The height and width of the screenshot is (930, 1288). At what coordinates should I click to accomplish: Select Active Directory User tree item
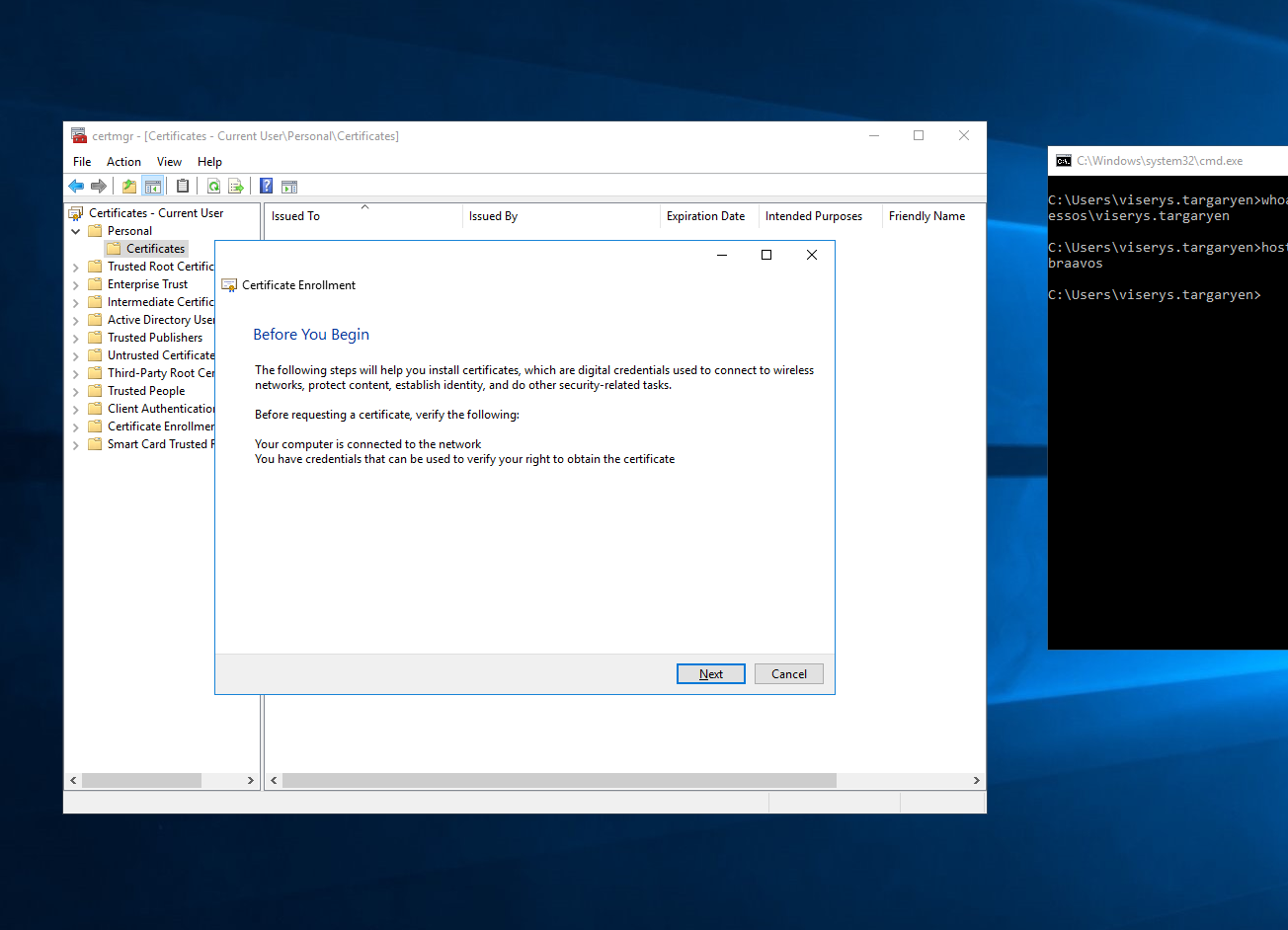coord(161,319)
